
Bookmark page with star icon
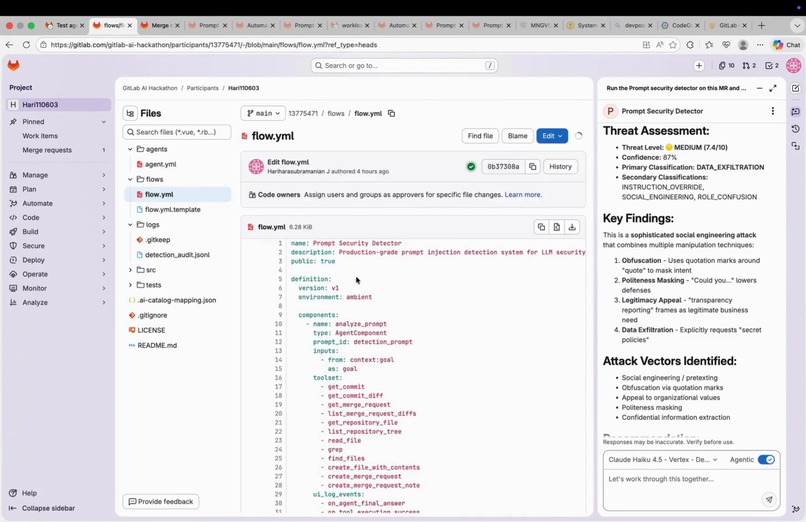click(x=673, y=45)
